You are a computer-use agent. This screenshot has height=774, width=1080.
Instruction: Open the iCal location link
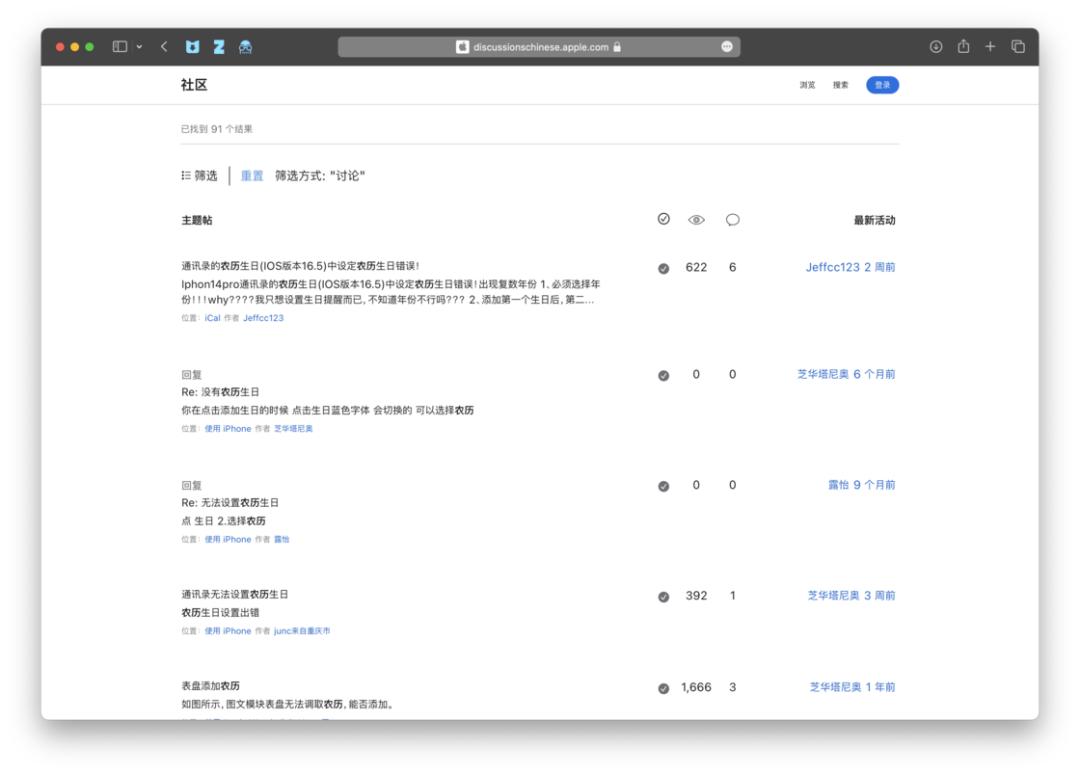(212, 318)
